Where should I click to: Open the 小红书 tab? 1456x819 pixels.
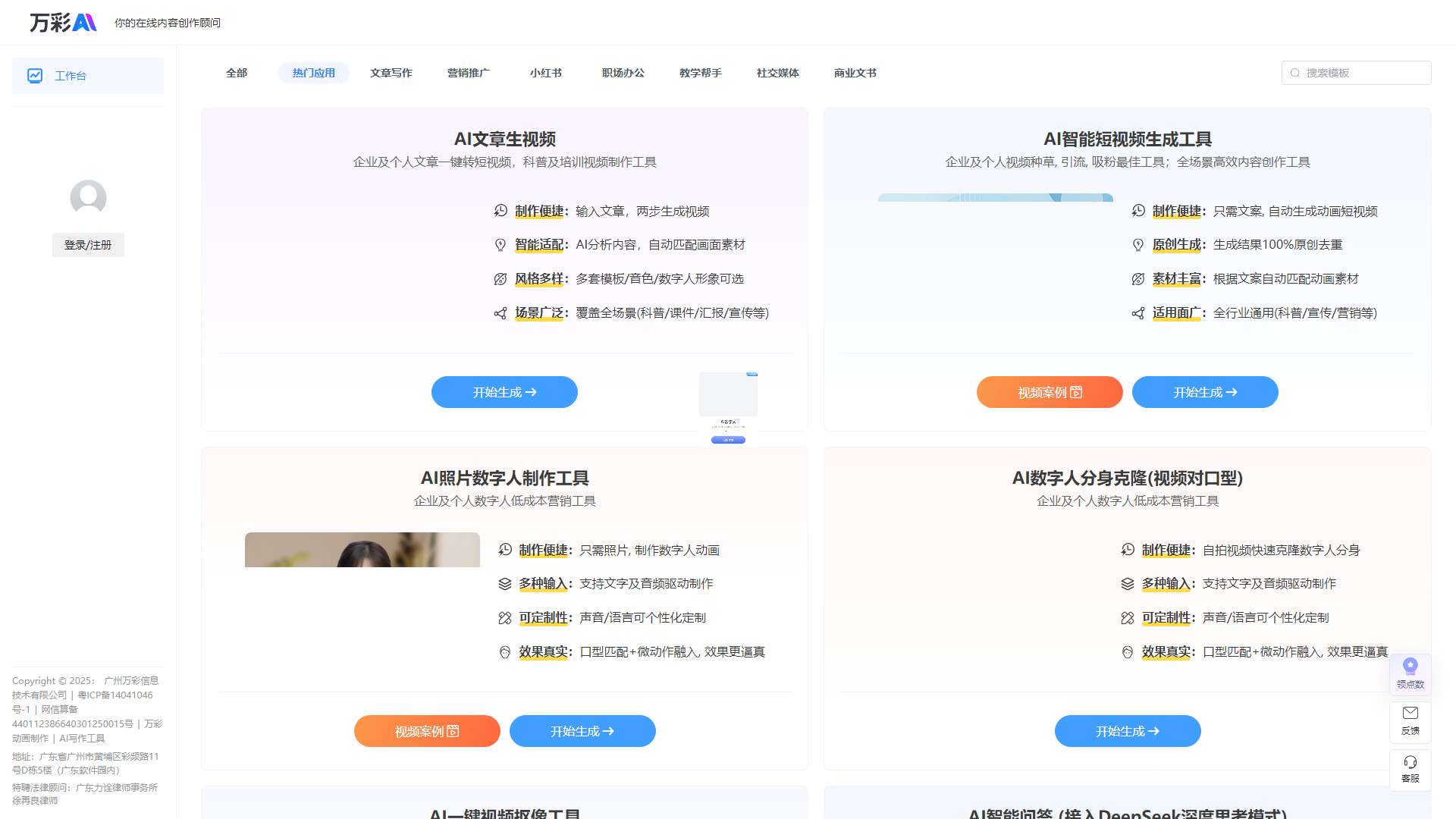tap(546, 73)
